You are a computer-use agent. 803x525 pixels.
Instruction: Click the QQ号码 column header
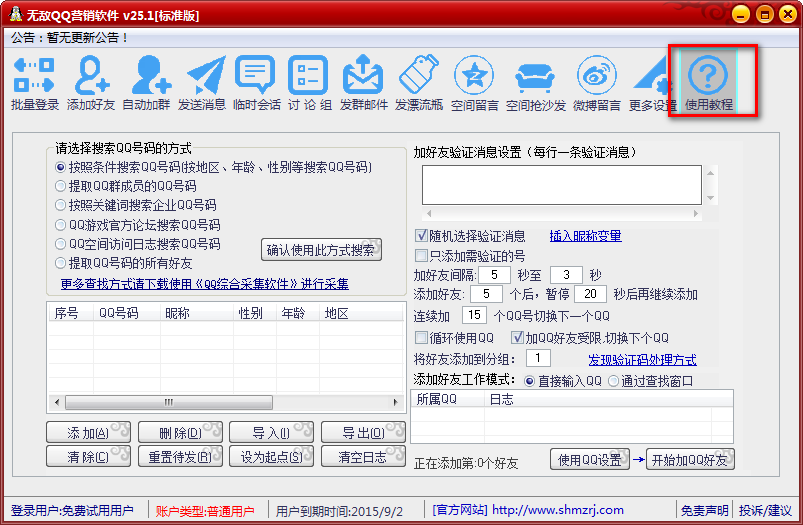pyautogui.click(x=126, y=313)
